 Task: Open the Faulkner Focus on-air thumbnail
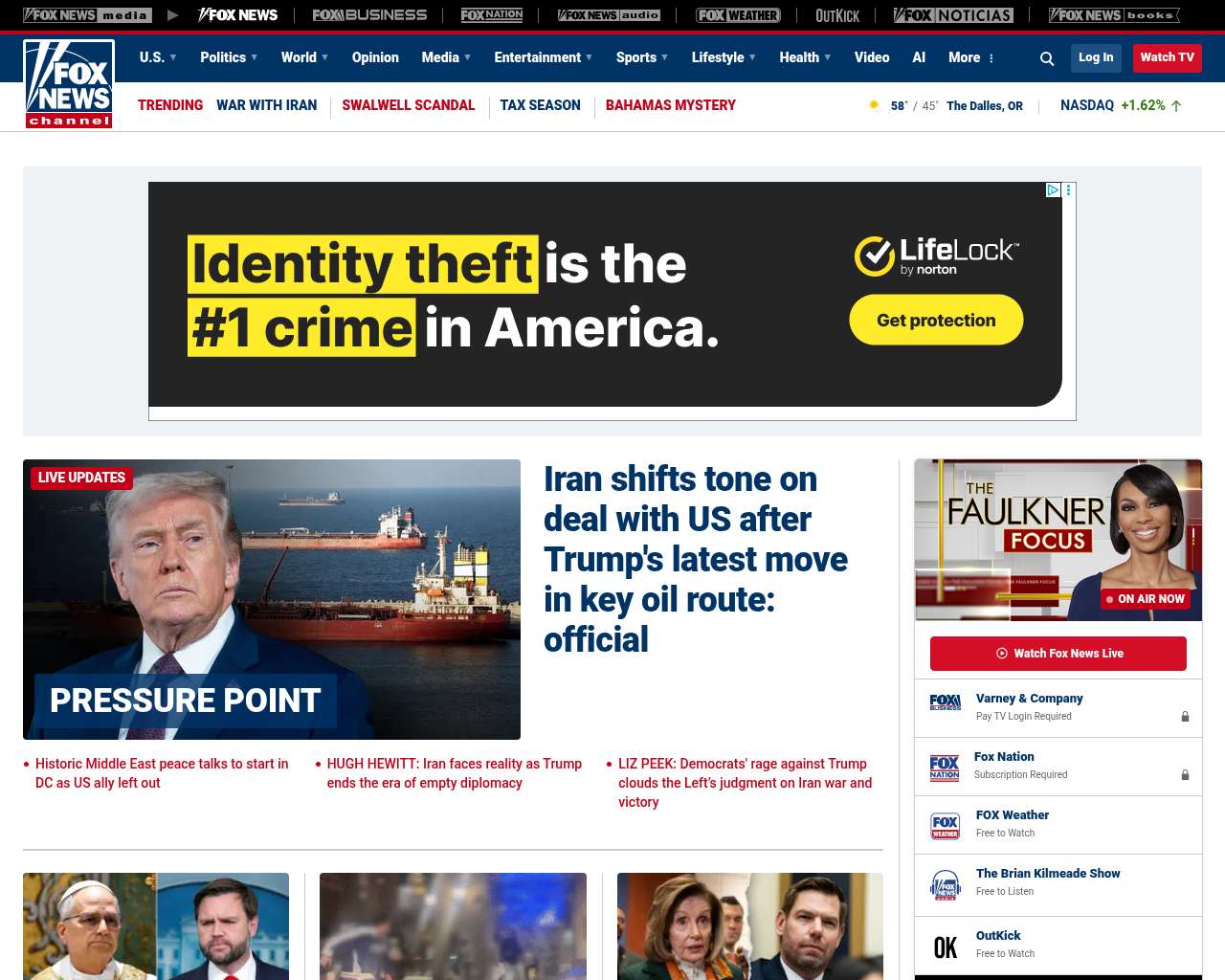1058,540
